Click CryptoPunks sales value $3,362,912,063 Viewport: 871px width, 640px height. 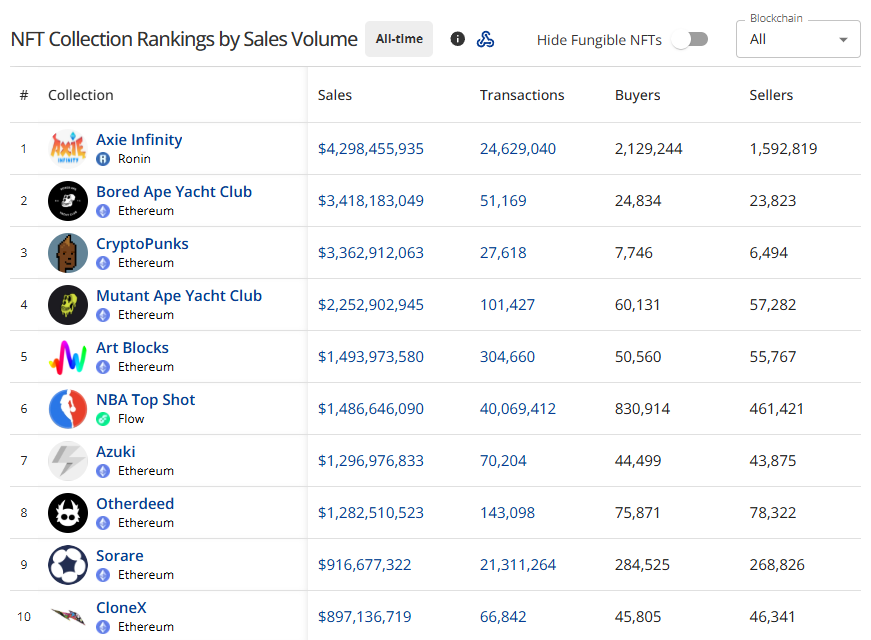371,253
